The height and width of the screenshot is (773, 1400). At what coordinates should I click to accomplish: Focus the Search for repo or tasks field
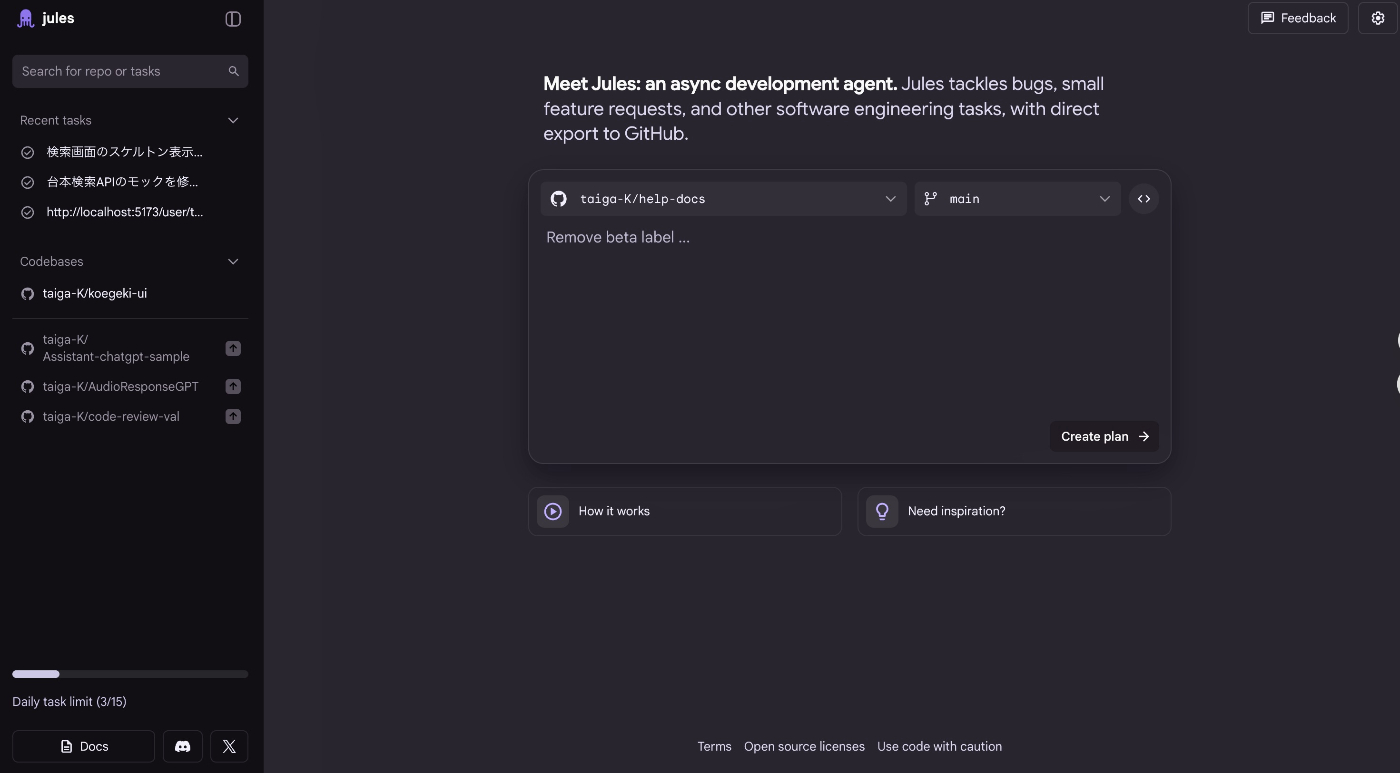(x=130, y=71)
